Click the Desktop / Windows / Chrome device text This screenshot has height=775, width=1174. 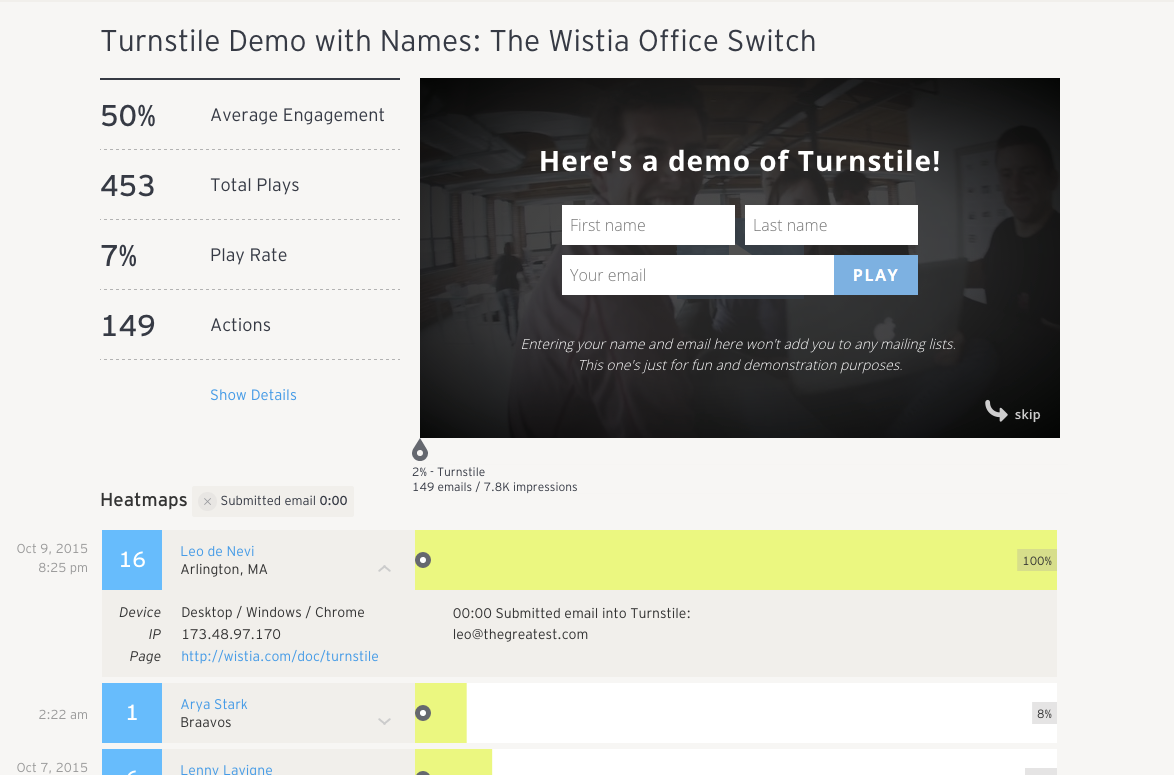(x=273, y=612)
